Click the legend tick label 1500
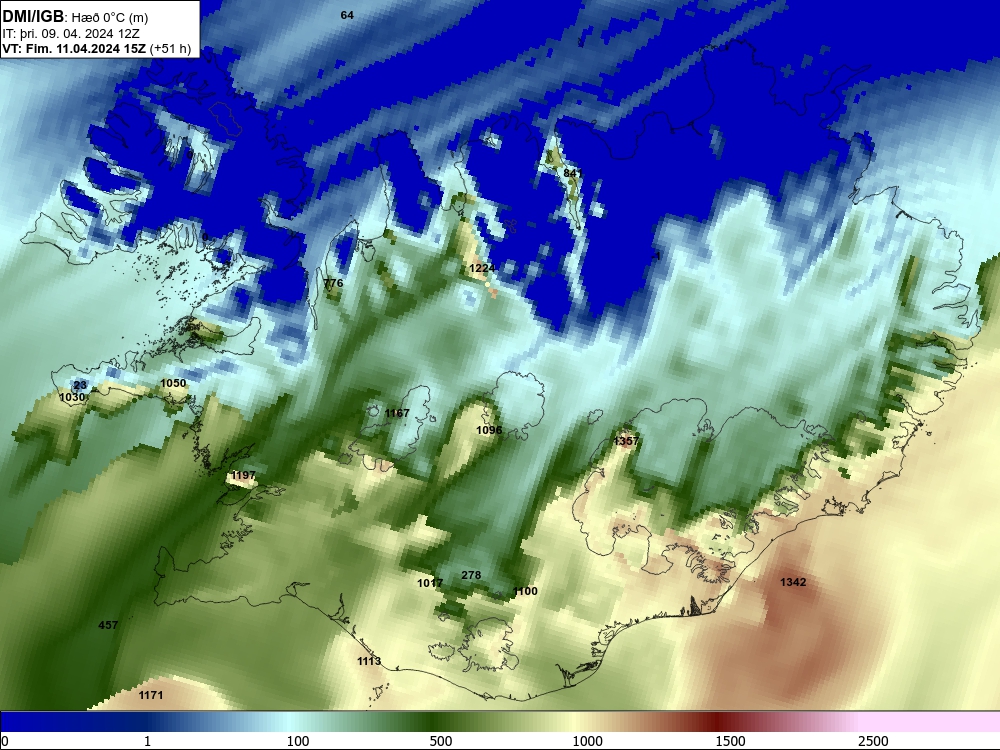Viewport: 1000px width, 750px height. point(730,741)
